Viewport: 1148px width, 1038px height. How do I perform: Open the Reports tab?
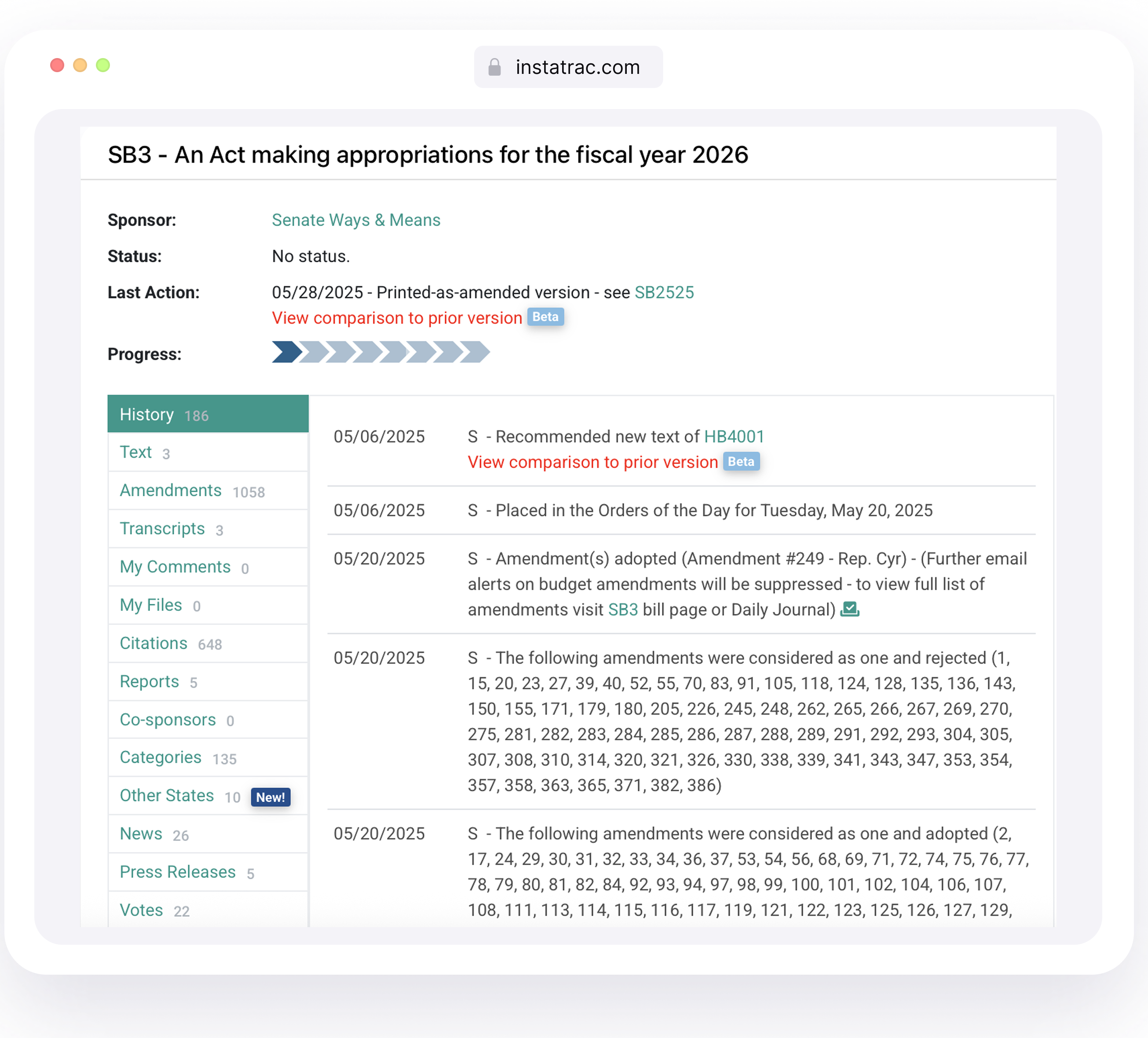pos(208,681)
